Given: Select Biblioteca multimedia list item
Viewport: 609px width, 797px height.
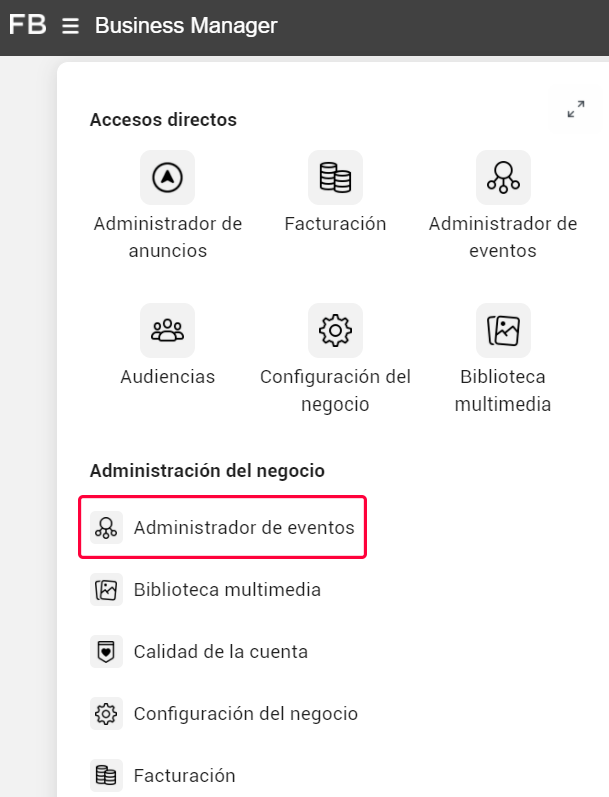Looking at the screenshot, I should (222, 590).
